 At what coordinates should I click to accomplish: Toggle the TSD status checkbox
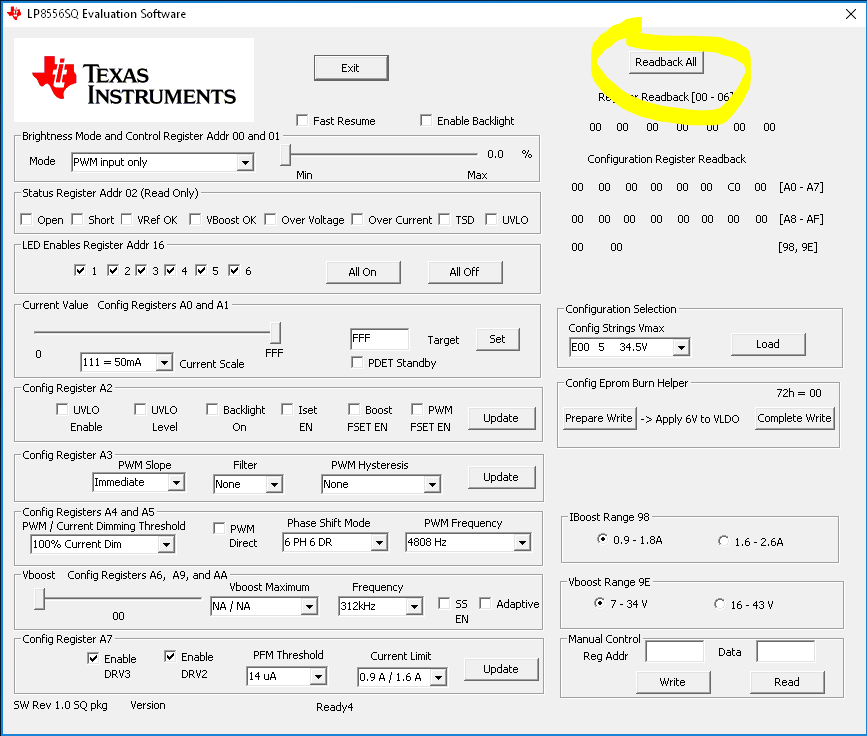[x=444, y=220]
